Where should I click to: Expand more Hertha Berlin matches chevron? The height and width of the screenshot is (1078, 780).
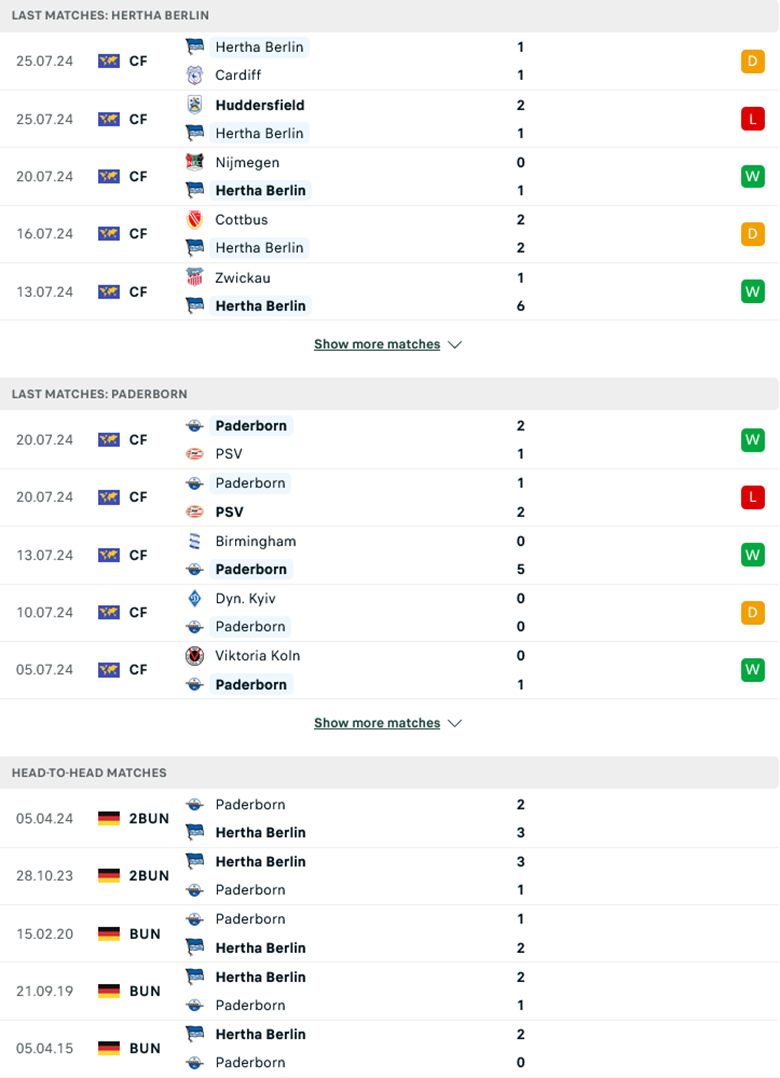tap(456, 345)
